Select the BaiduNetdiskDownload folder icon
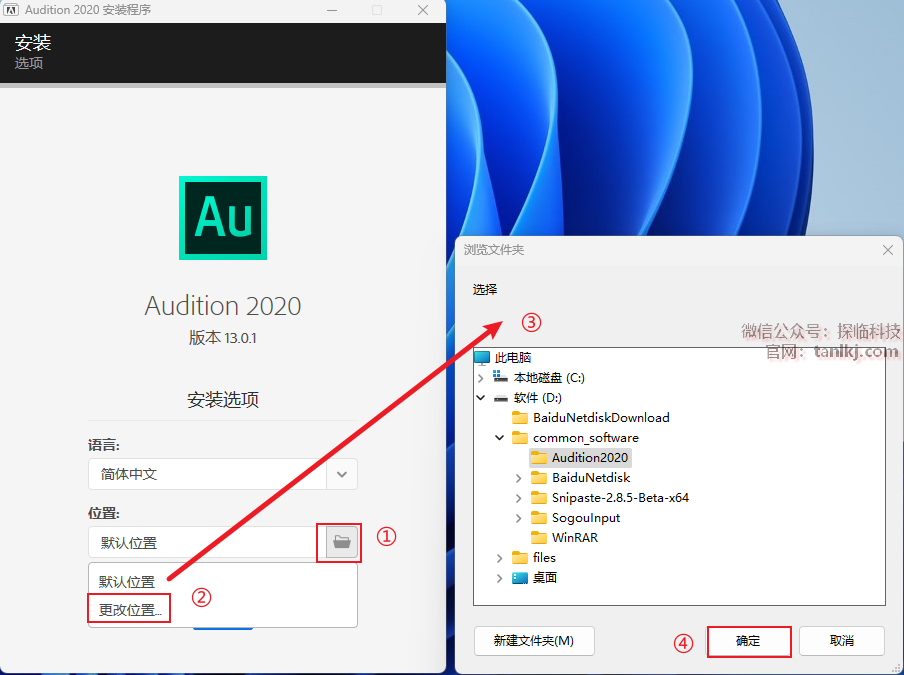This screenshot has height=675, width=904. coord(519,417)
